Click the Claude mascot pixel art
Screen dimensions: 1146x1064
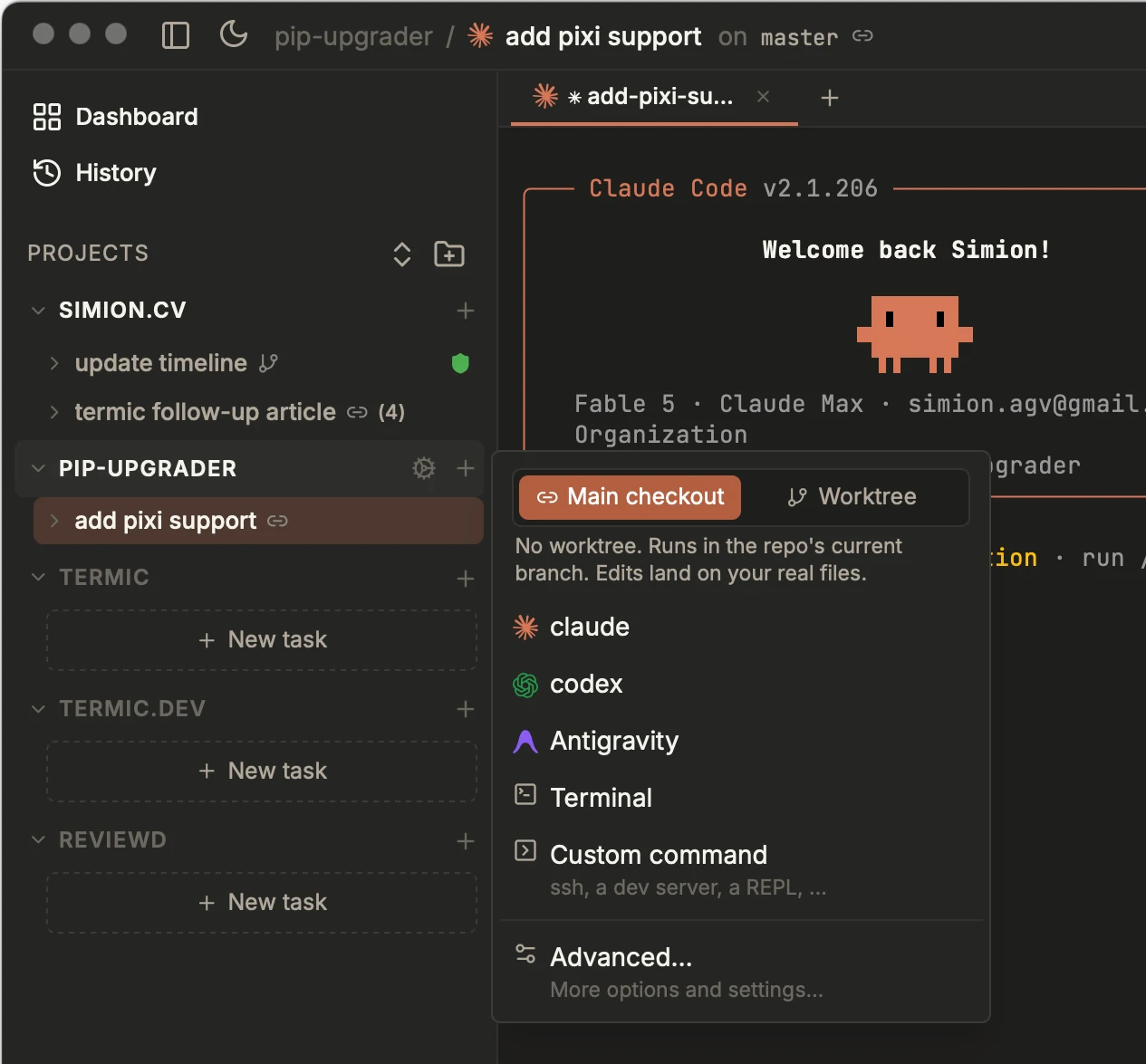915,334
